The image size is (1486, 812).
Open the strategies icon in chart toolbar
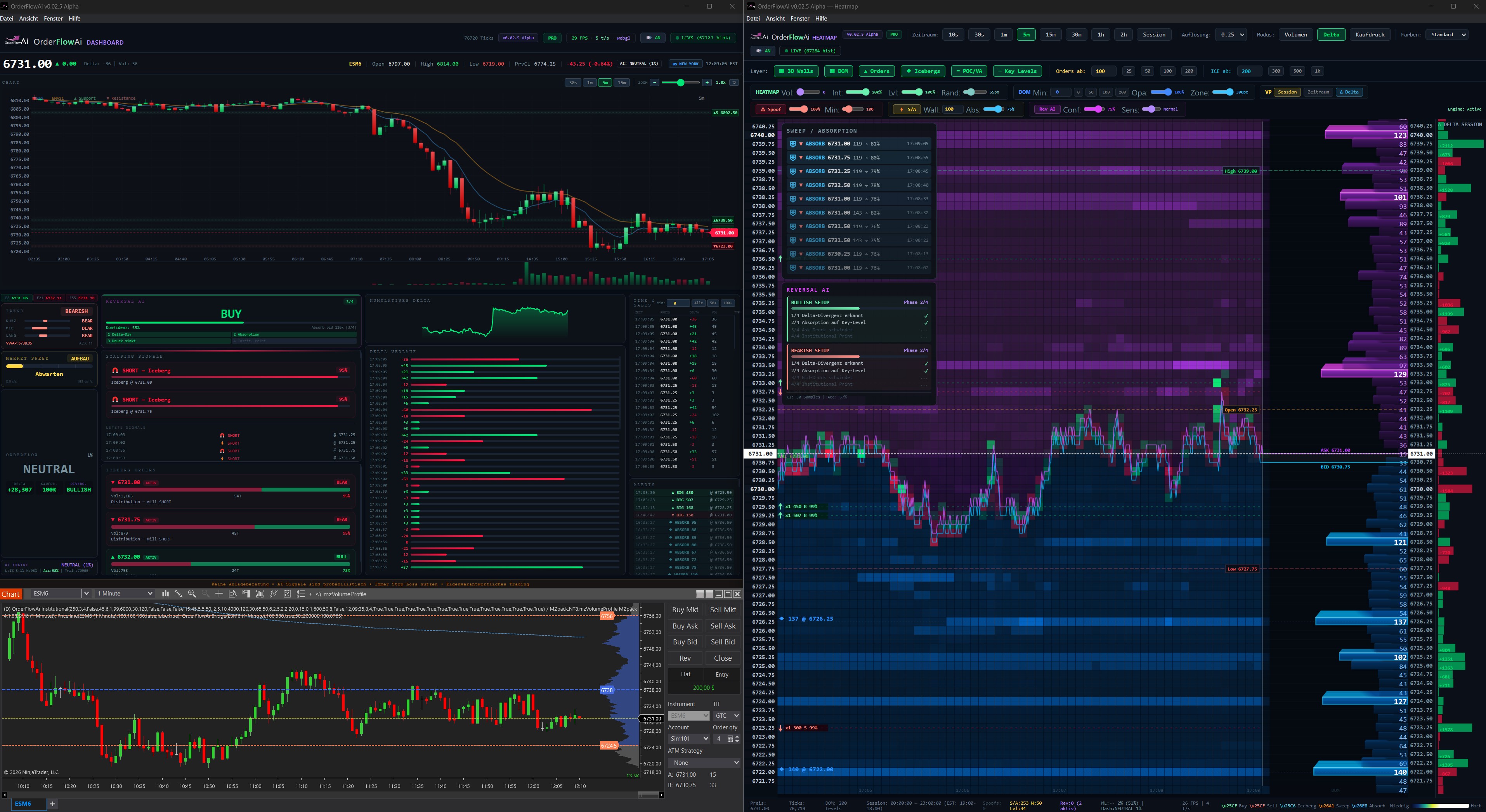coord(274,594)
